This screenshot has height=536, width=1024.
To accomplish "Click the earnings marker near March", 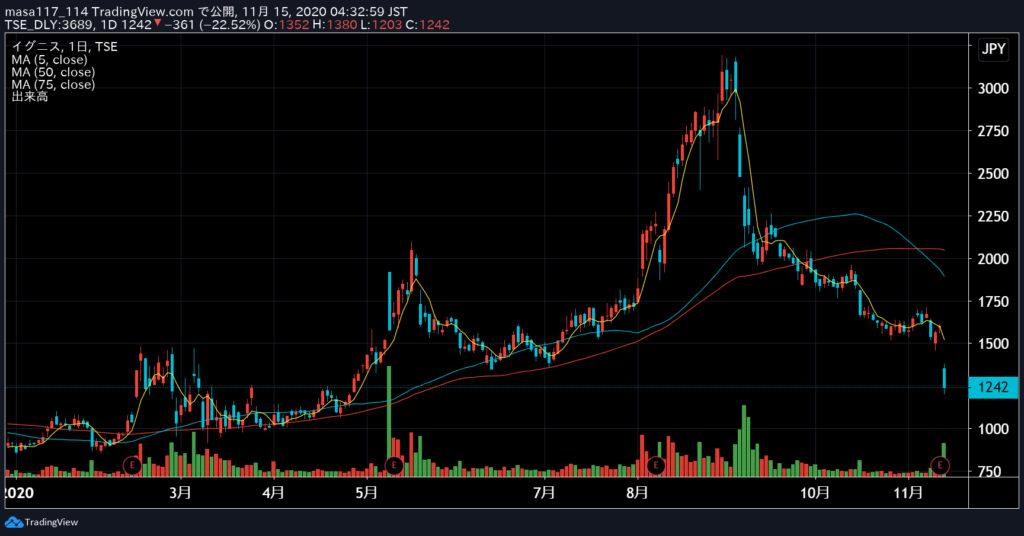I will [x=133, y=465].
